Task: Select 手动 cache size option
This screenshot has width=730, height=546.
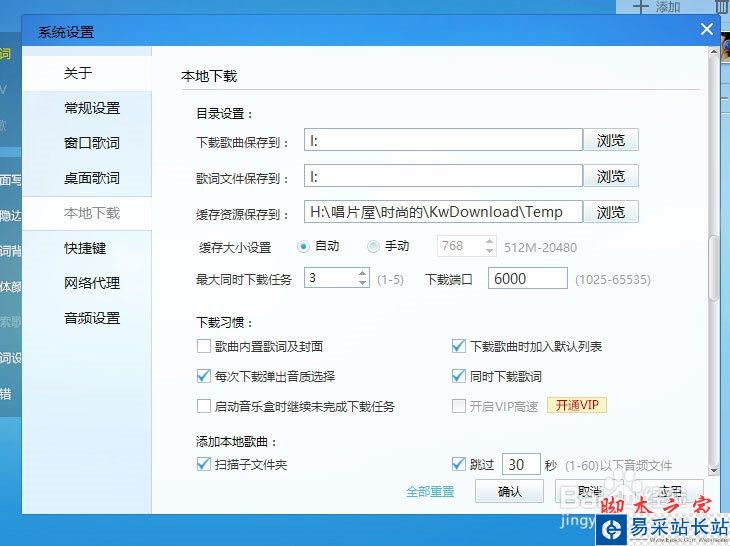Action: [x=373, y=246]
